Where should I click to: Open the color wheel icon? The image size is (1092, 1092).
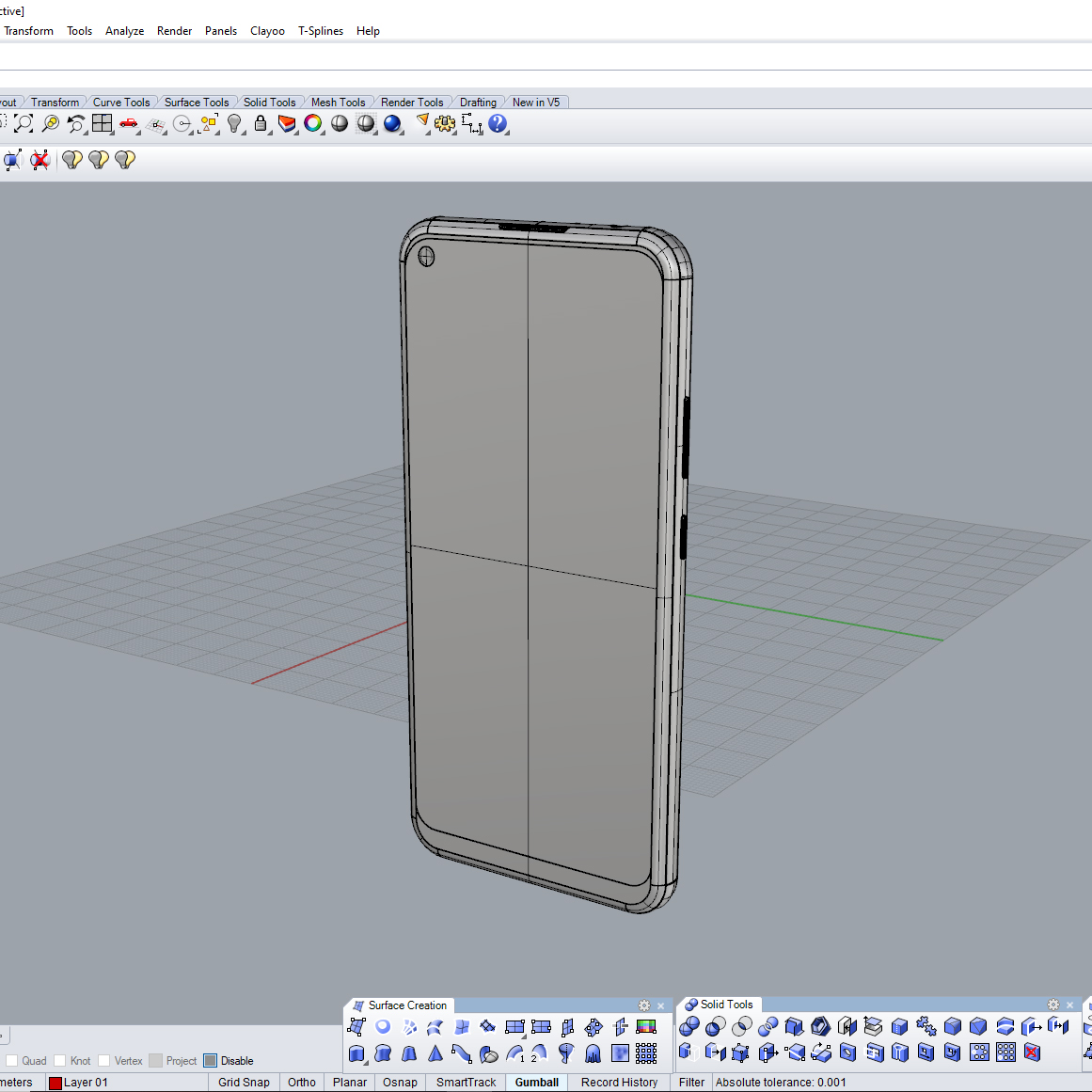tap(313, 123)
